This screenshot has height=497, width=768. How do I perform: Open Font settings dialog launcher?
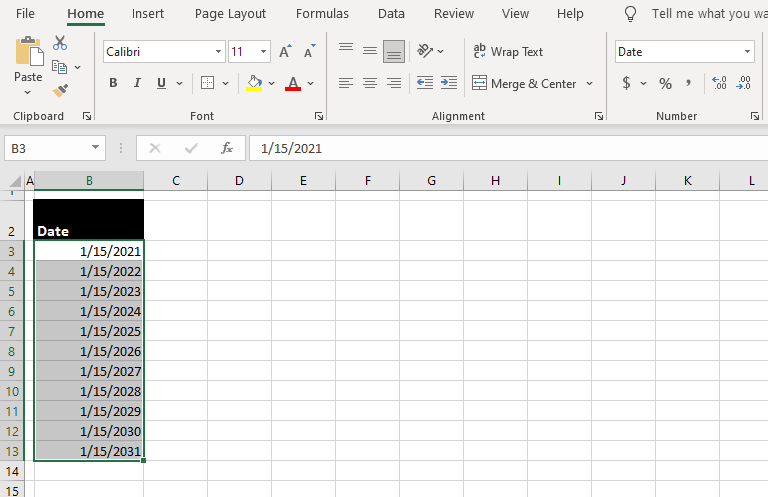pos(319,116)
